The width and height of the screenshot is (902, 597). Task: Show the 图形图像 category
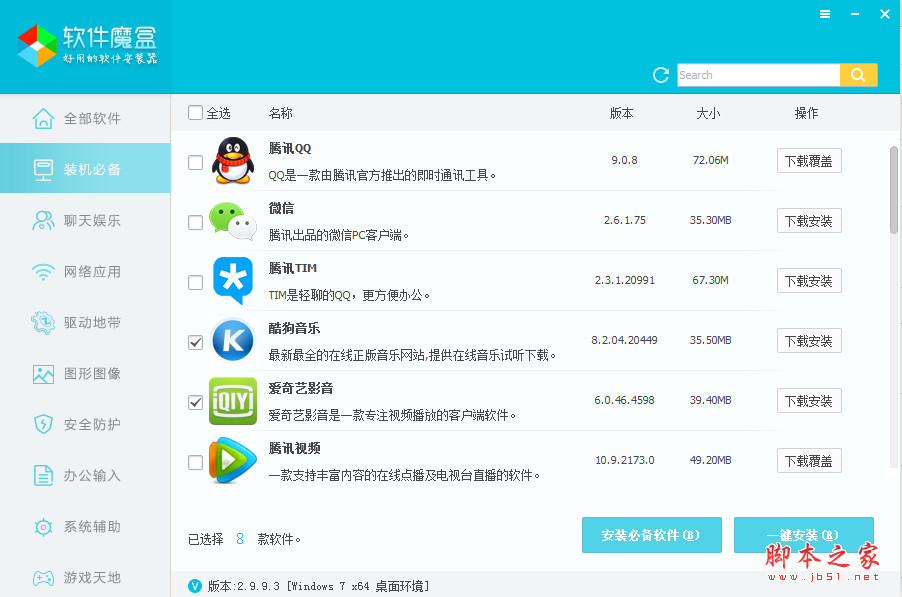[85, 374]
